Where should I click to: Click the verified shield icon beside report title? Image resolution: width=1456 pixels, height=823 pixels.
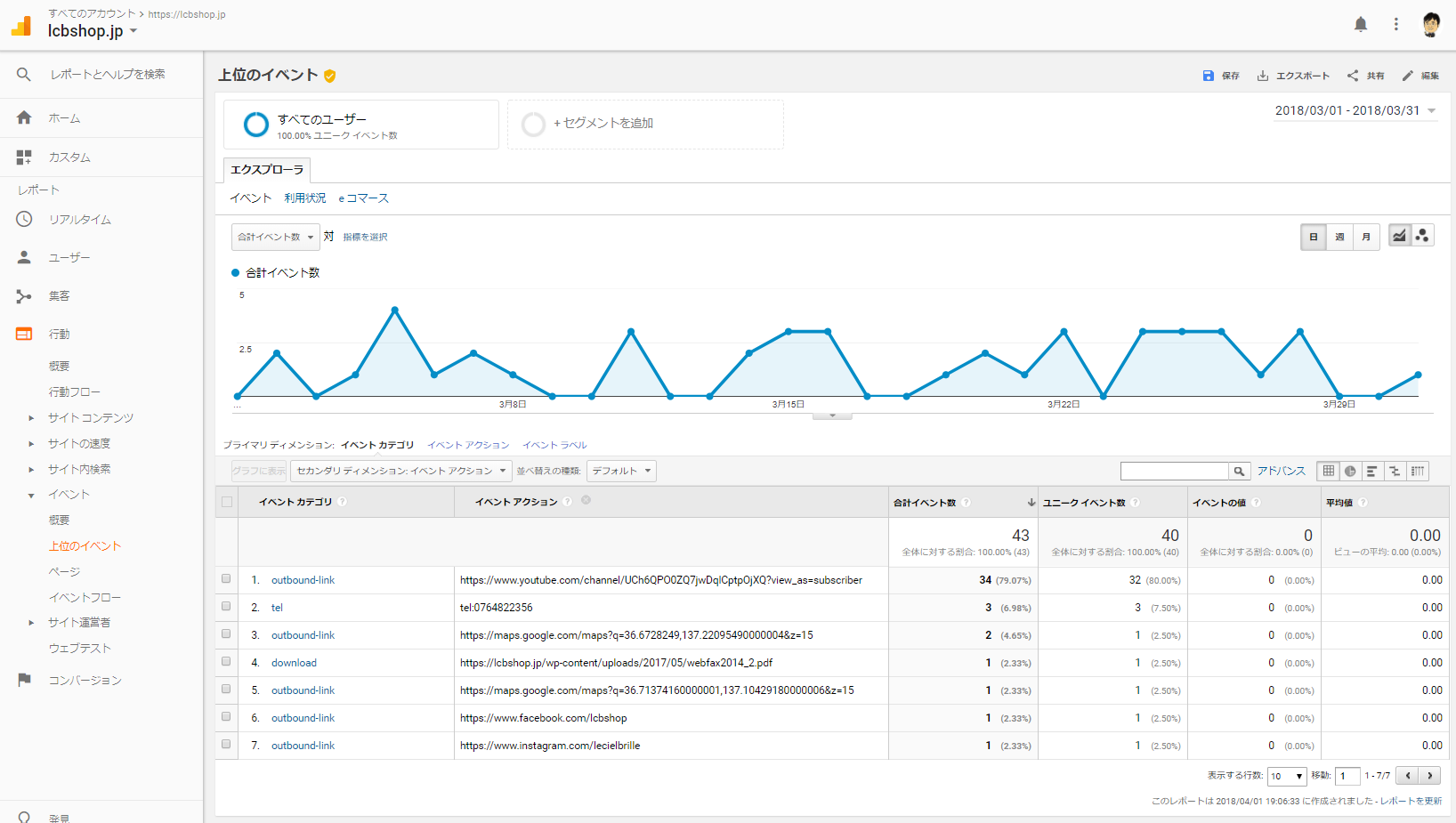click(x=330, y=76)
